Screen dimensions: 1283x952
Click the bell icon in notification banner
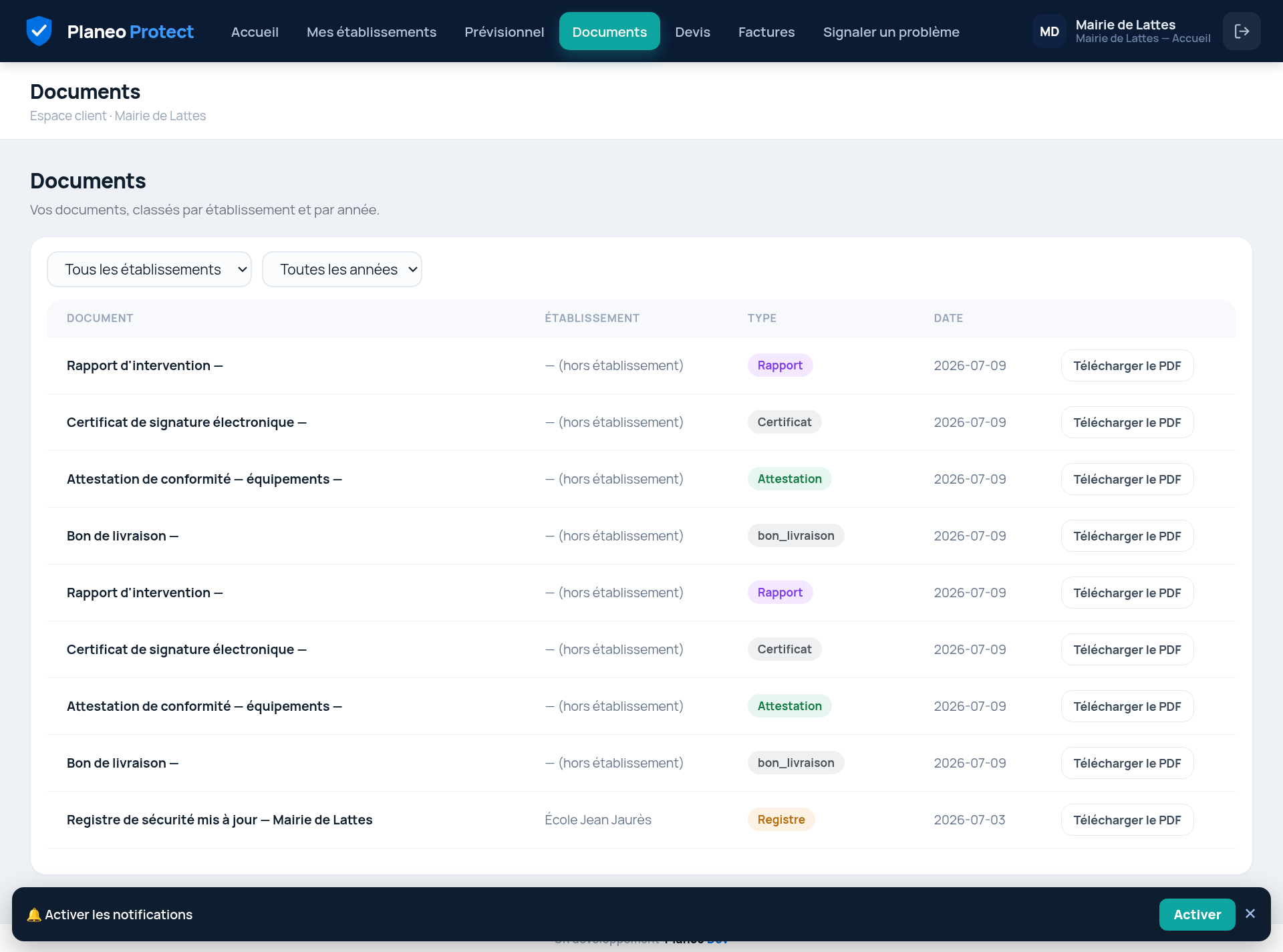click(34, 915)
